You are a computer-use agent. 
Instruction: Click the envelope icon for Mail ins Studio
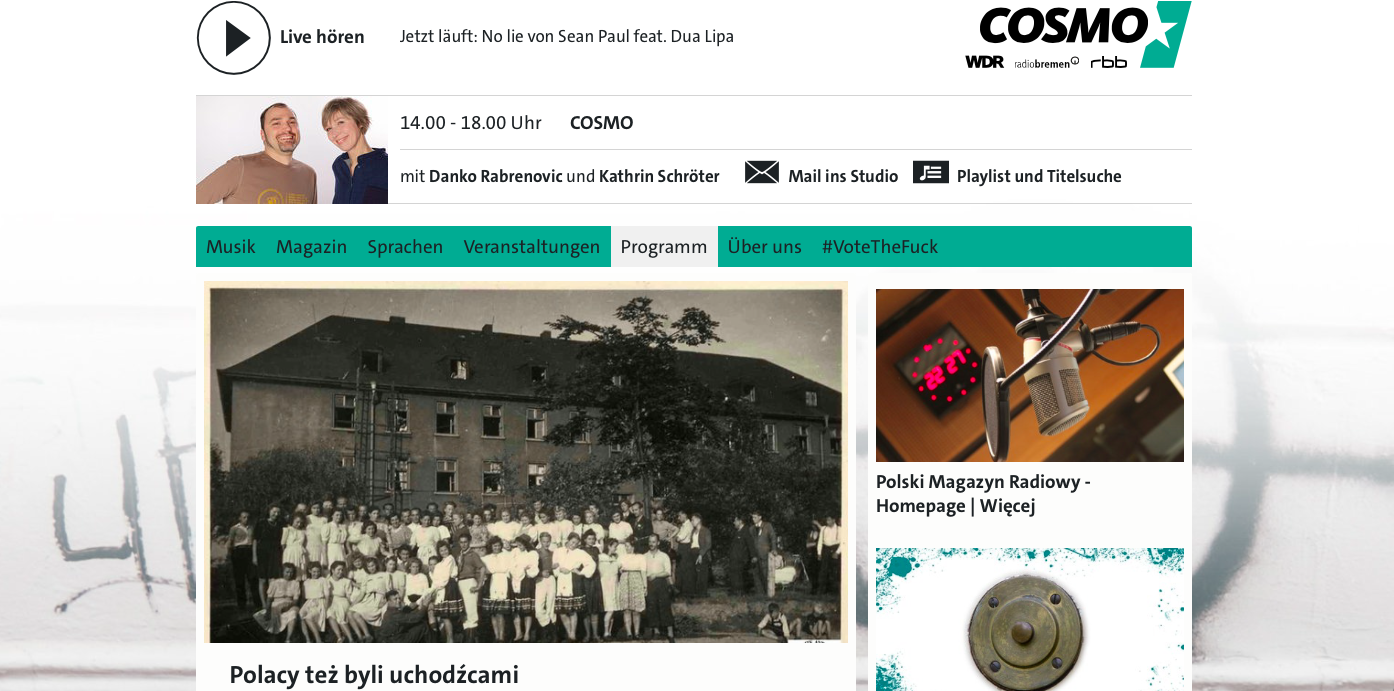pos(762,173)
